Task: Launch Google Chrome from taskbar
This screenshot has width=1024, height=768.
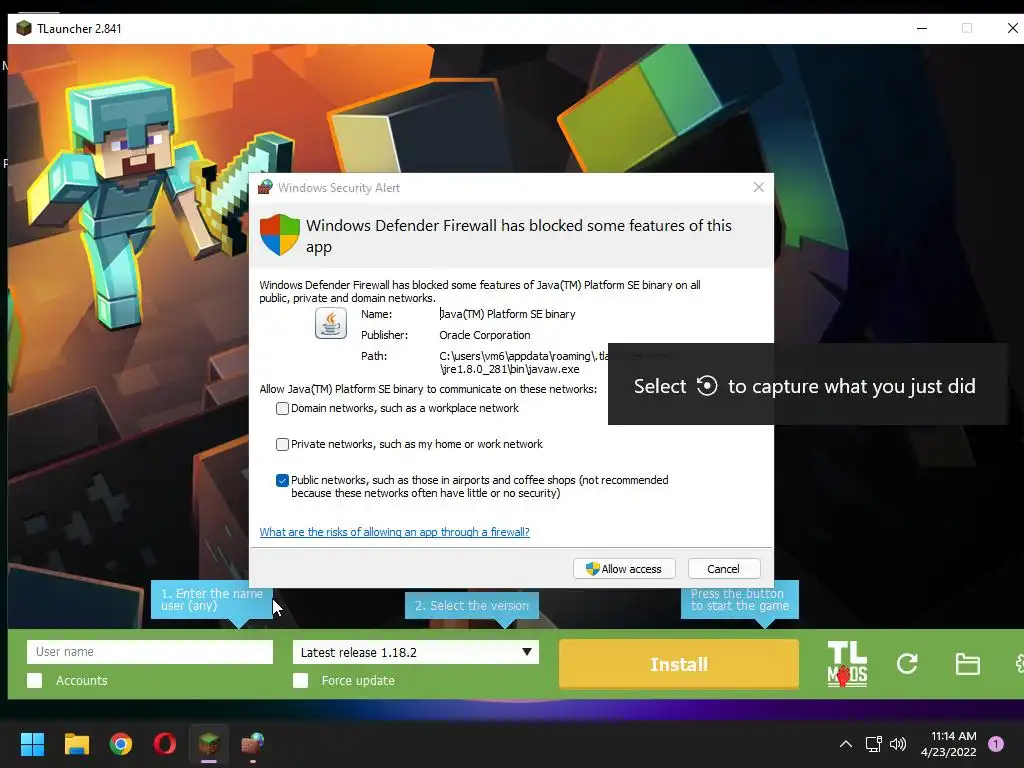Action: click(121, 744)
